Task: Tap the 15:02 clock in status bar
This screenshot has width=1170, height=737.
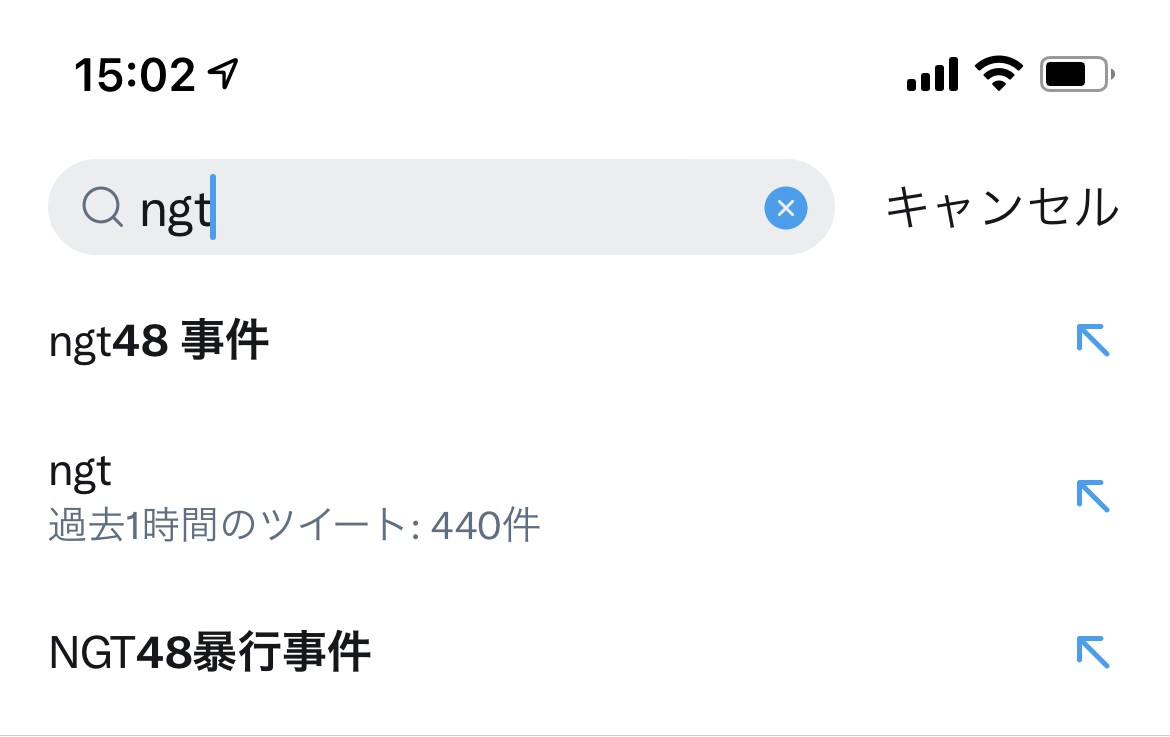Action: pyautogui.click(x=134, y=75)
